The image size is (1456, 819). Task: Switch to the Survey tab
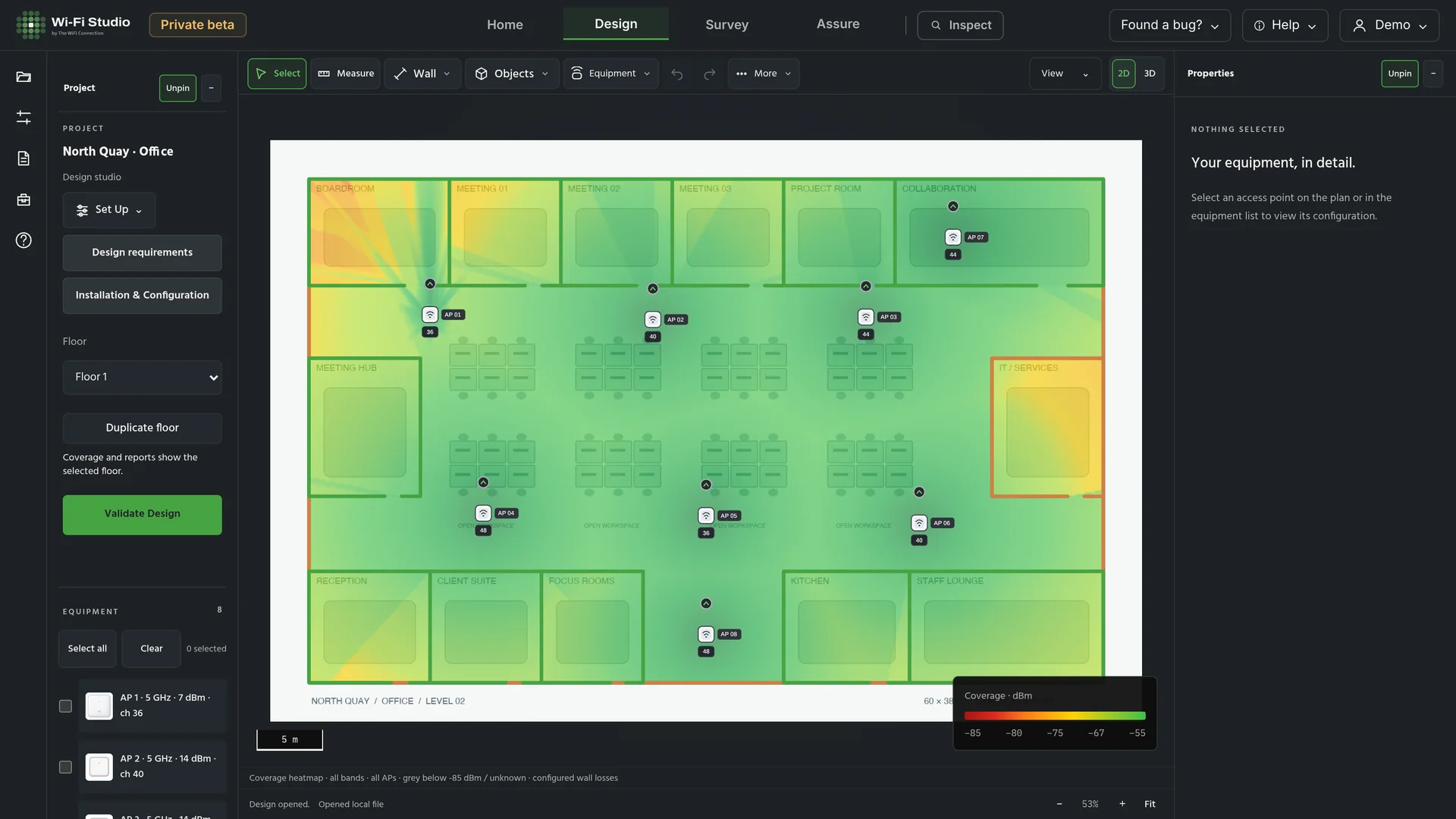pos(726,24)
